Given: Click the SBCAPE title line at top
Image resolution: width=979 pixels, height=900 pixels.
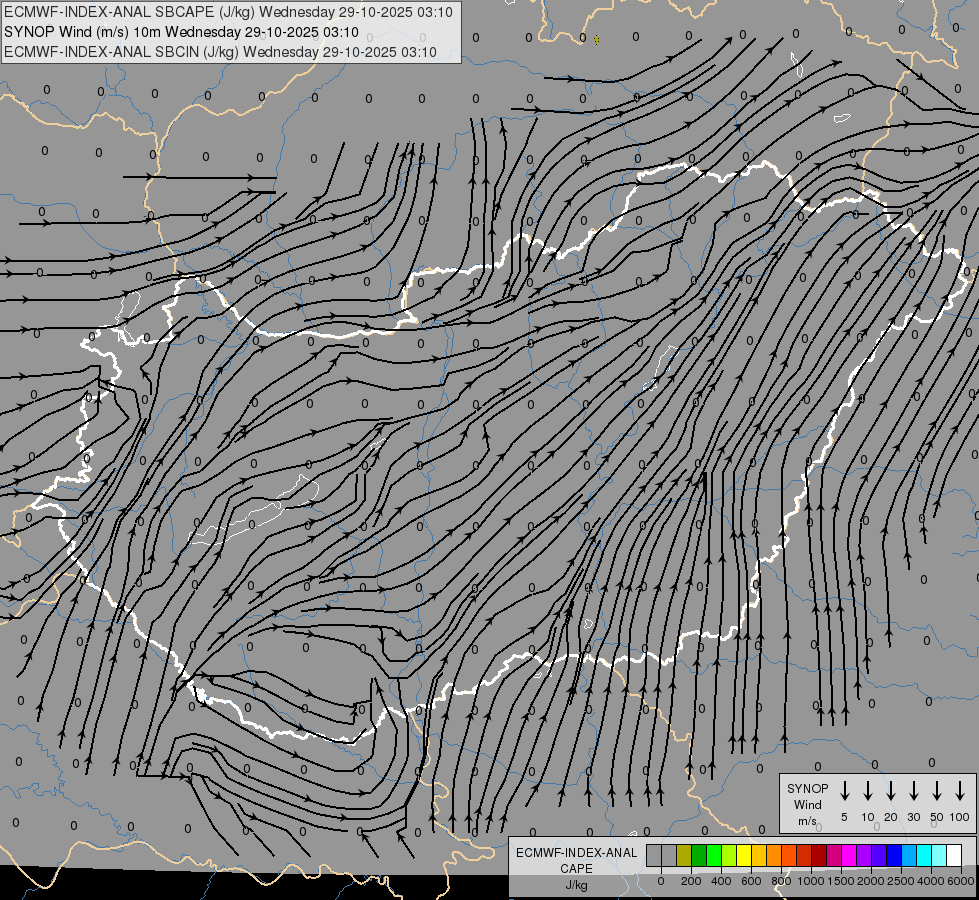Looking at the screenshot, I should [x=229, y=12].
